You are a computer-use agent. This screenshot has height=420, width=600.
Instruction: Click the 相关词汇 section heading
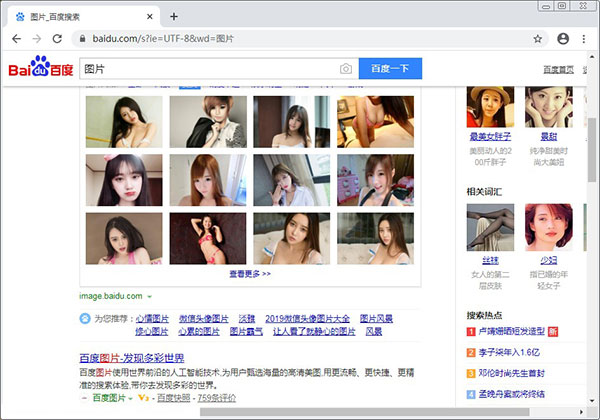pyautogui.click(x=484, y=192)
